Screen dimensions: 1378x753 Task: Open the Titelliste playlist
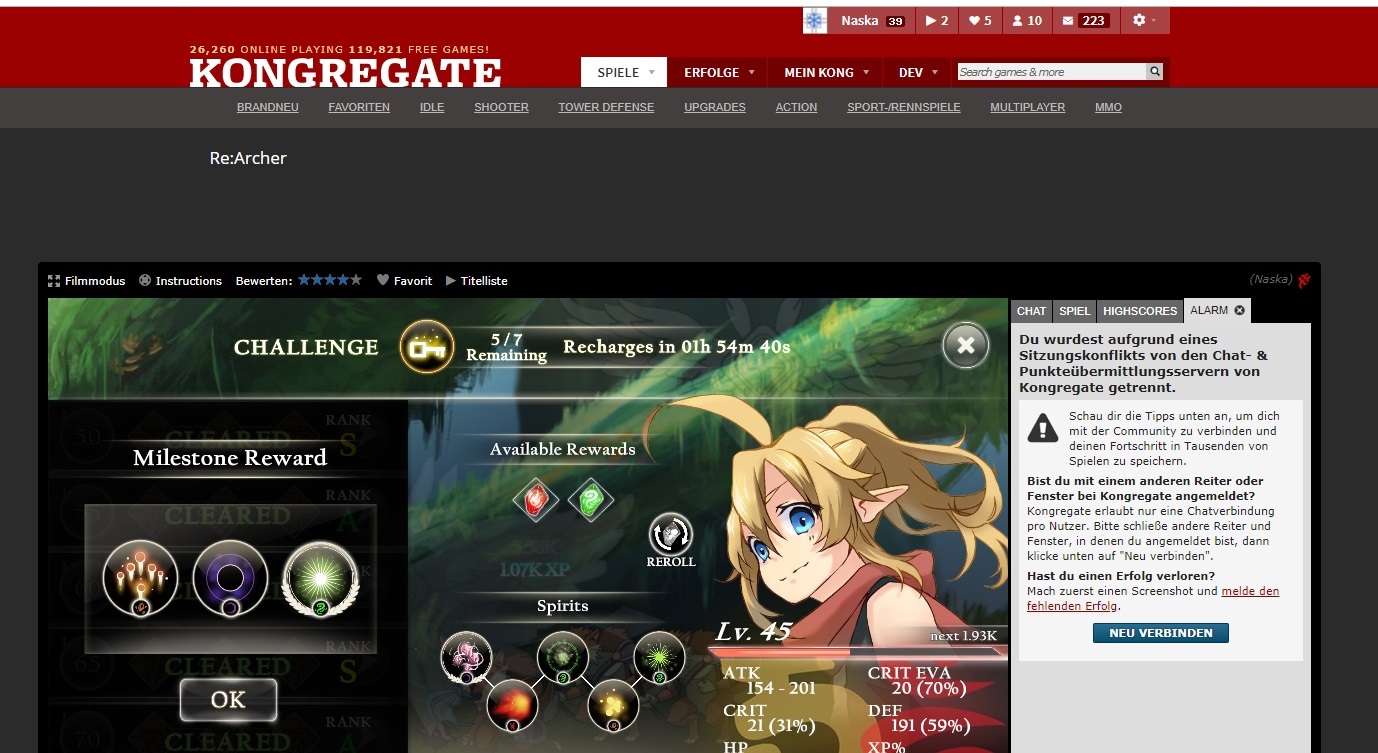(x=477, y=281)
